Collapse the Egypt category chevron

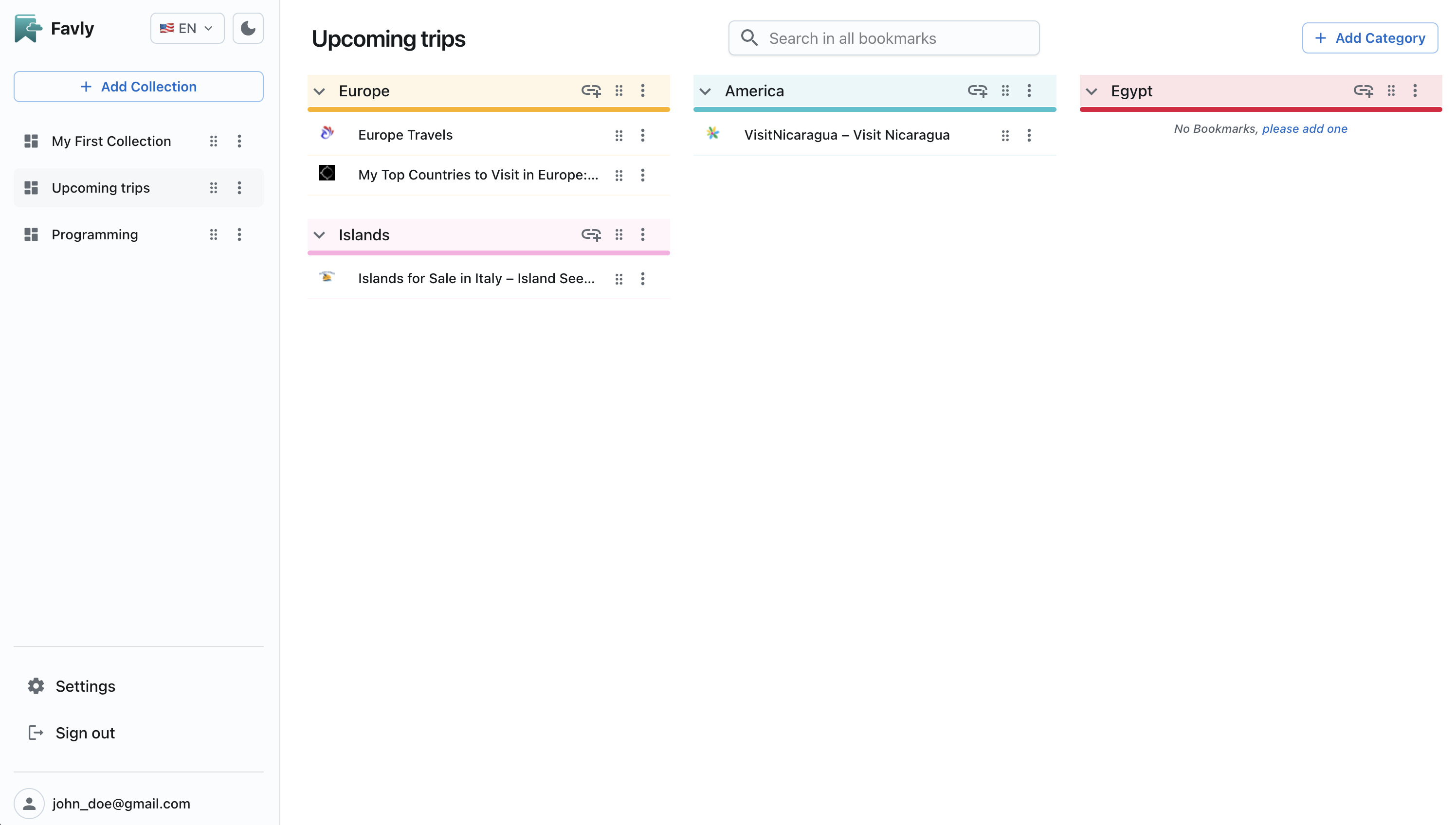tap(1091, 91)
